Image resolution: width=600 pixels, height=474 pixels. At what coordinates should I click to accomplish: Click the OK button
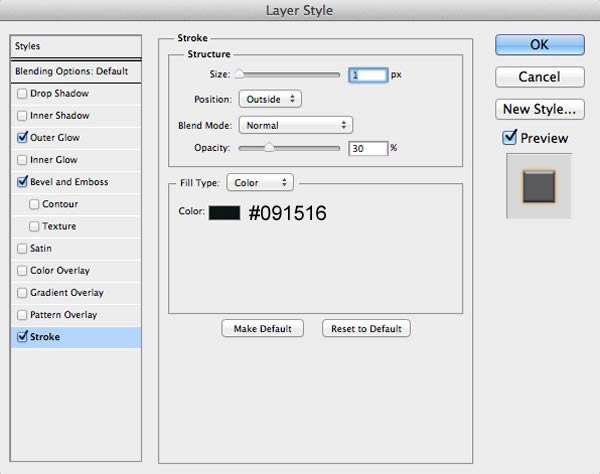pyautogui.click(x=540, y=45)
